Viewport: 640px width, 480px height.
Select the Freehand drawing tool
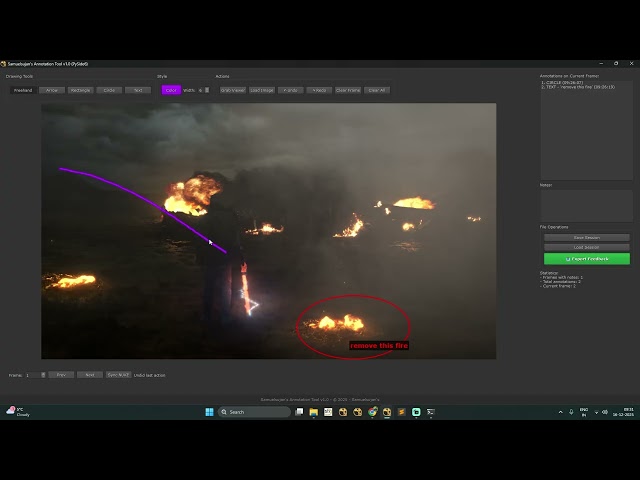click(23, 90)
